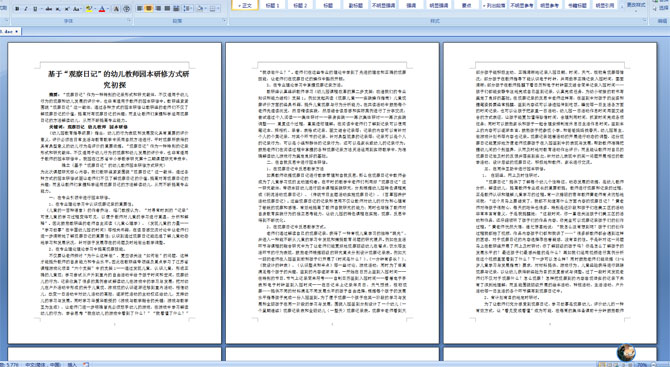Select the 正文 style
670x367 pixels.
(x=245, y=5)
